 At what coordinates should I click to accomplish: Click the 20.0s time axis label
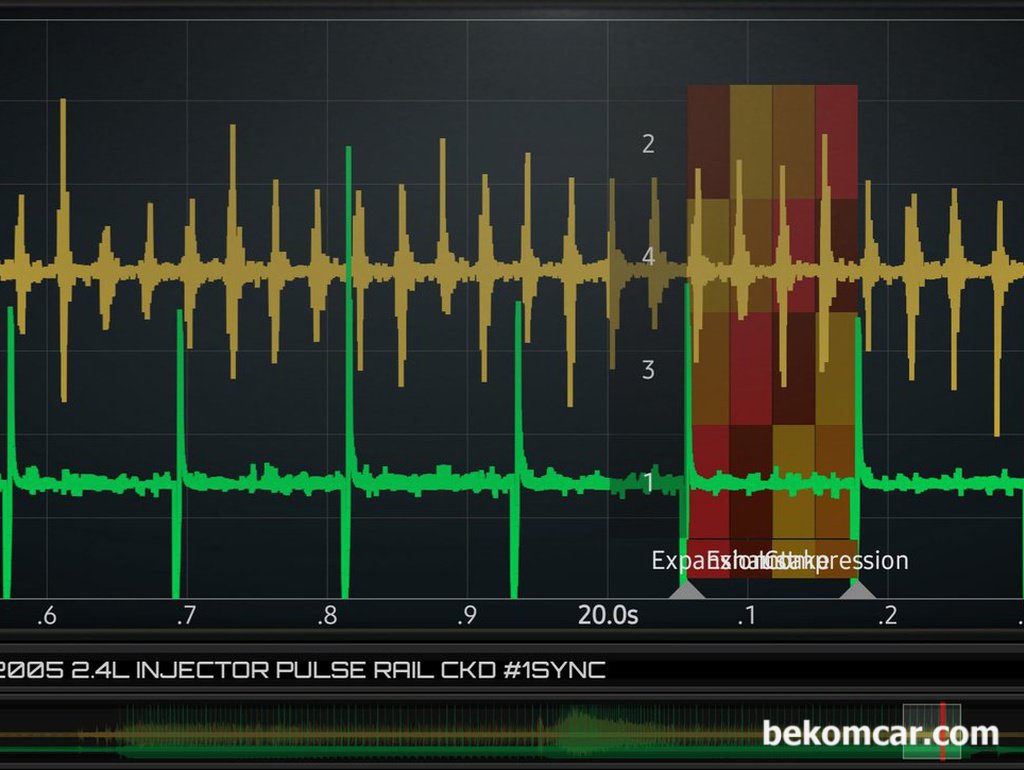608,615
